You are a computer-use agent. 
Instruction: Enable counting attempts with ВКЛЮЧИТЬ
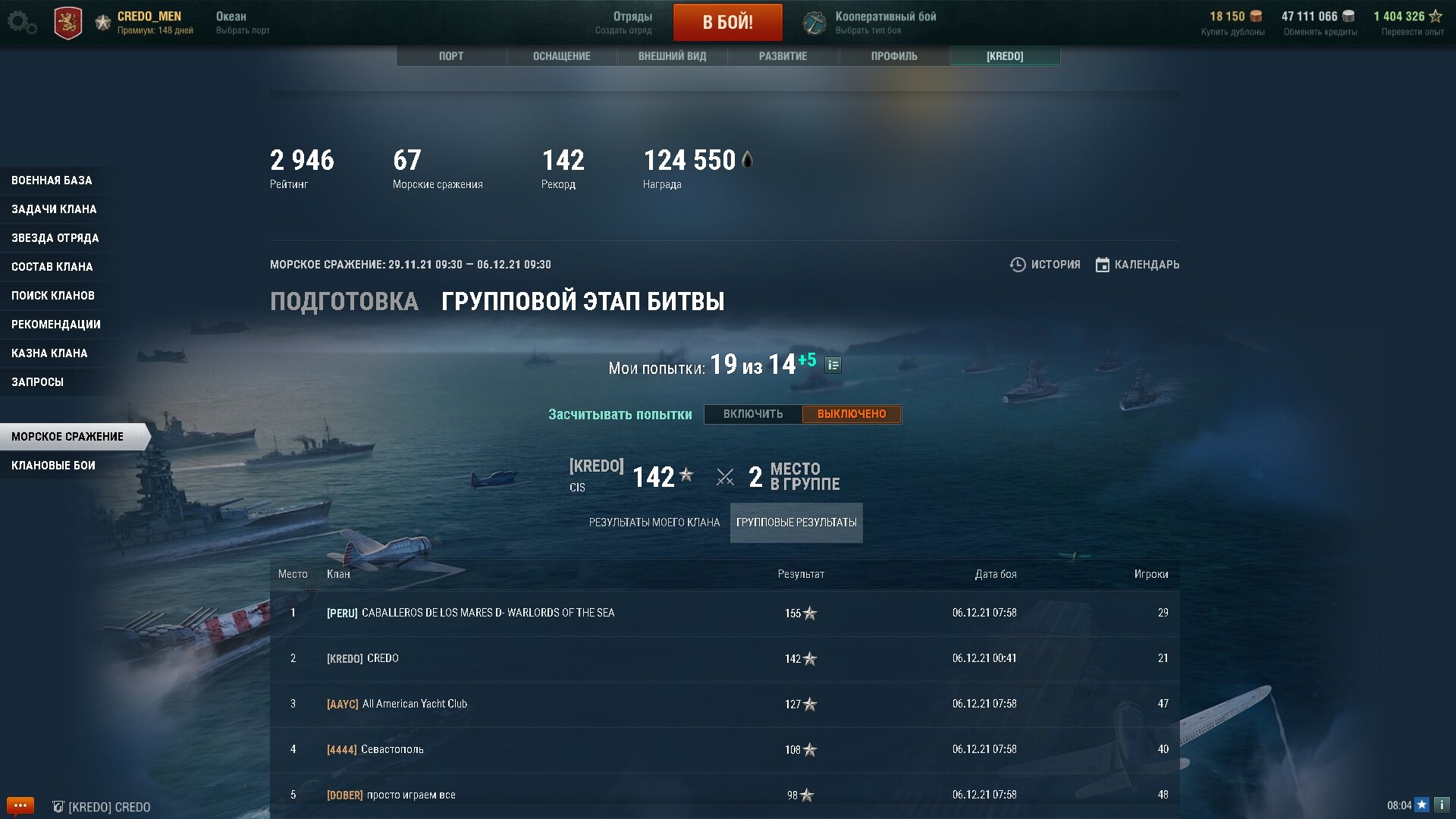coord(753,414)
